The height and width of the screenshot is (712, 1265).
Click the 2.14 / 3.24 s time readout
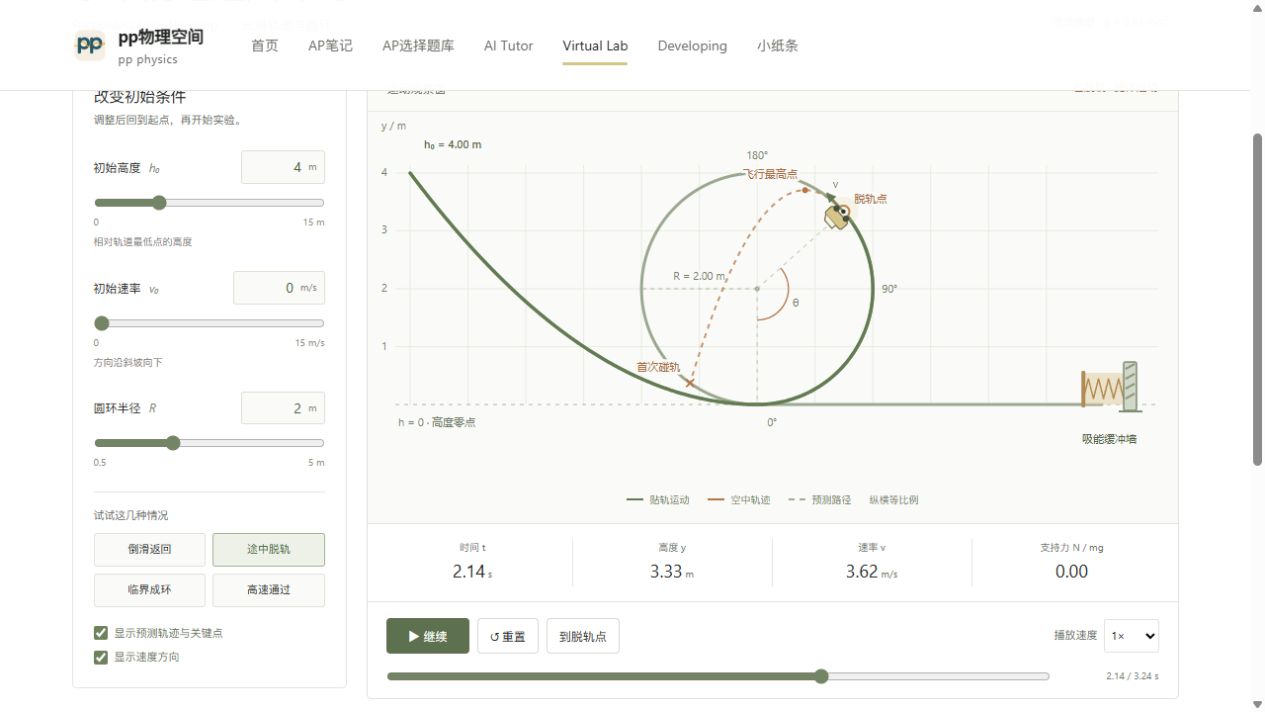click(1132, 677)
